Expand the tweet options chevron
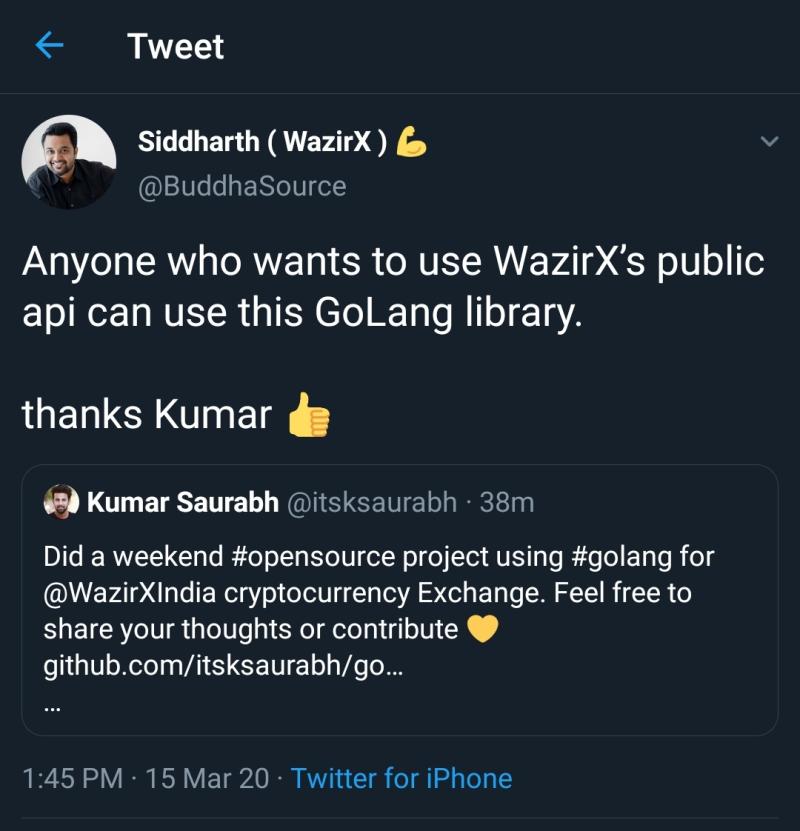Image resolution: width=800 pixels, height=831 pixels. point(769,142)
